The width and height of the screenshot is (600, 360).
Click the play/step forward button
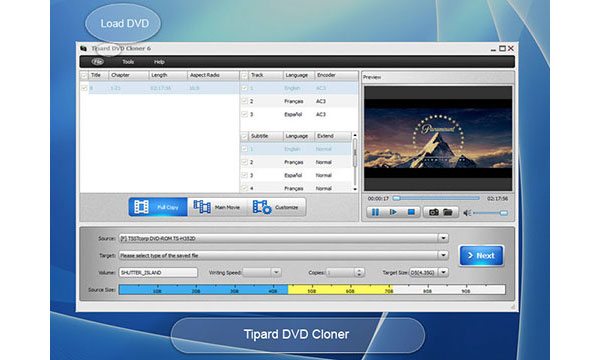tap(393, 212)
